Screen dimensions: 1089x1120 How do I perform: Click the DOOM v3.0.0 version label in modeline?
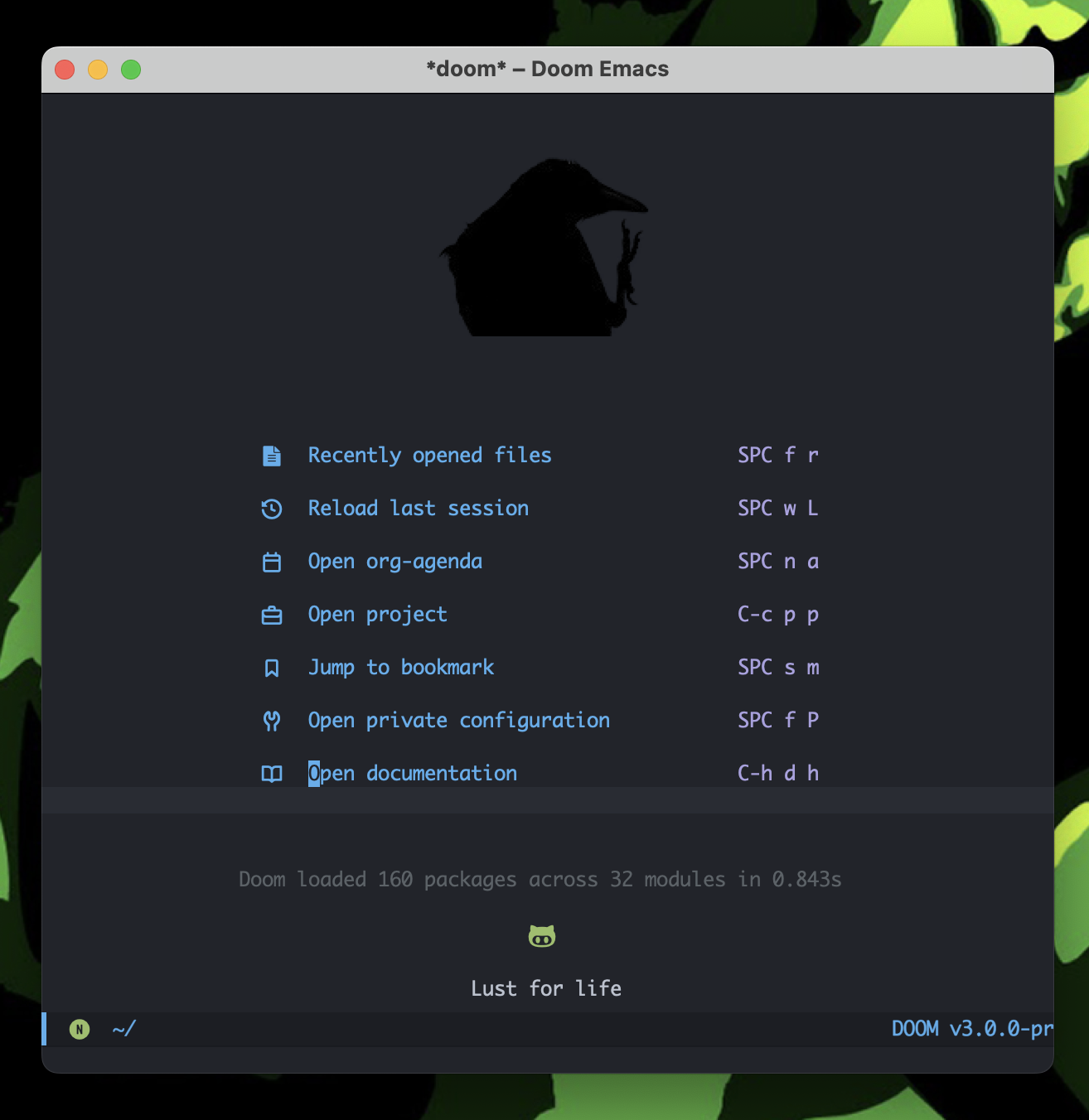[971, 1029]
